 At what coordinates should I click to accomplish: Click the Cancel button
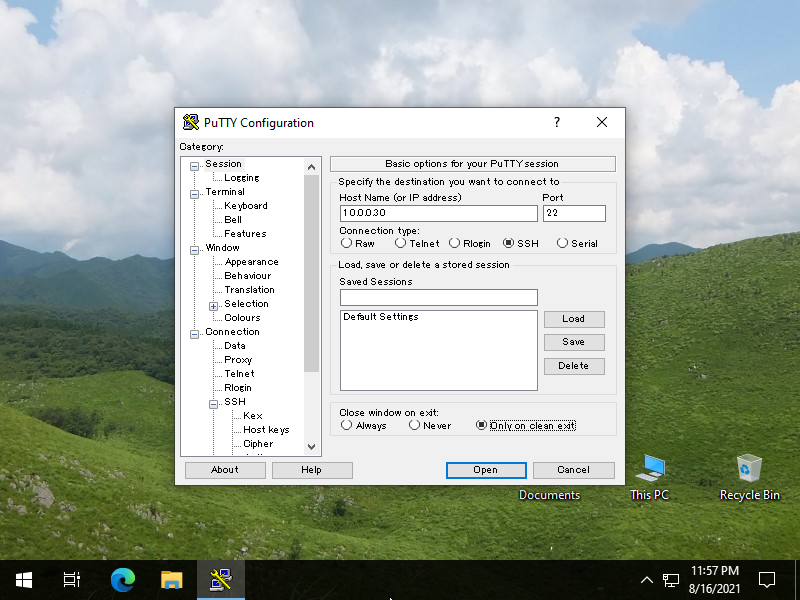click(573, 470)
